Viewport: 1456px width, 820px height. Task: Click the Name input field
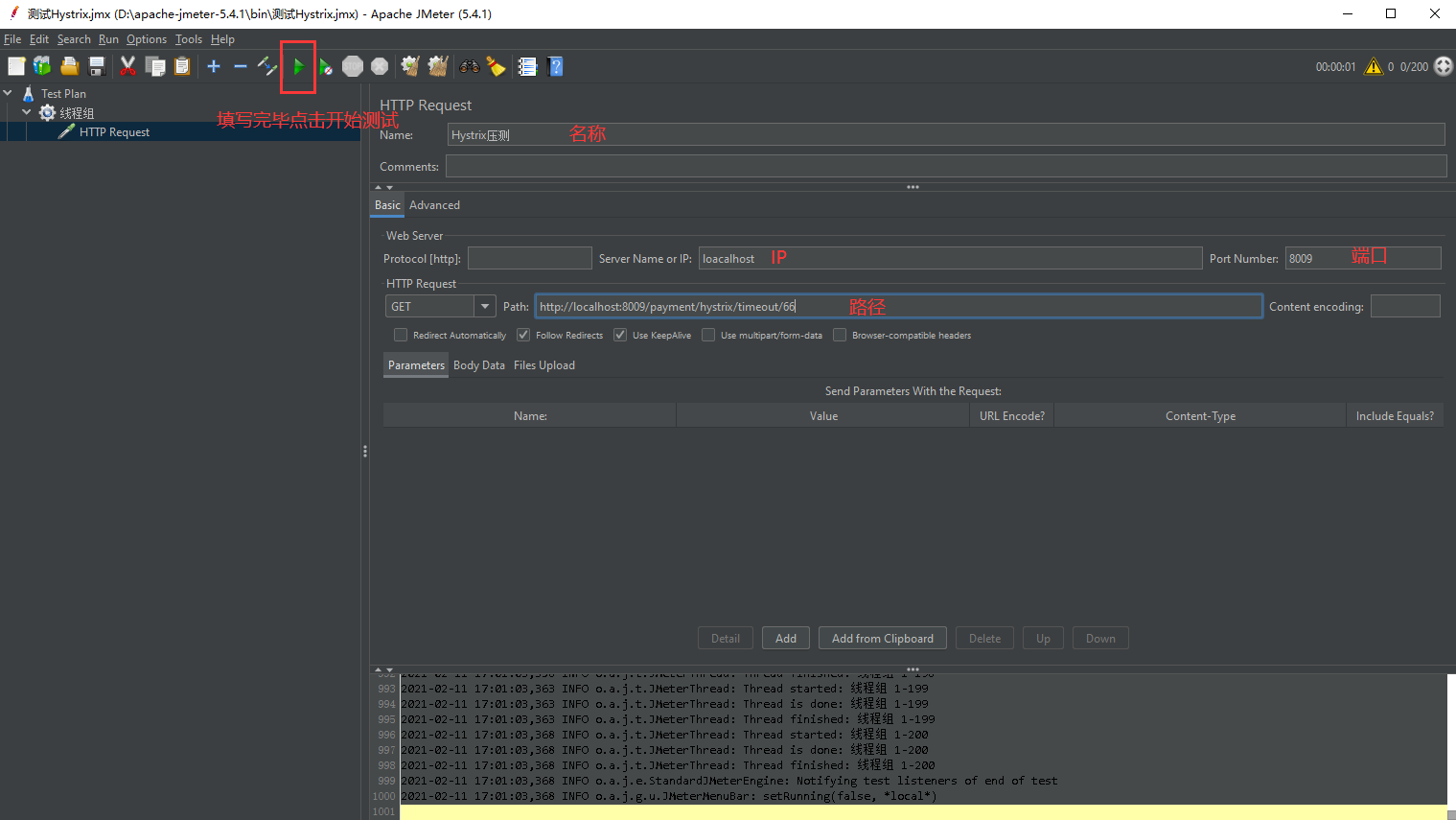(x=946, y=134)
